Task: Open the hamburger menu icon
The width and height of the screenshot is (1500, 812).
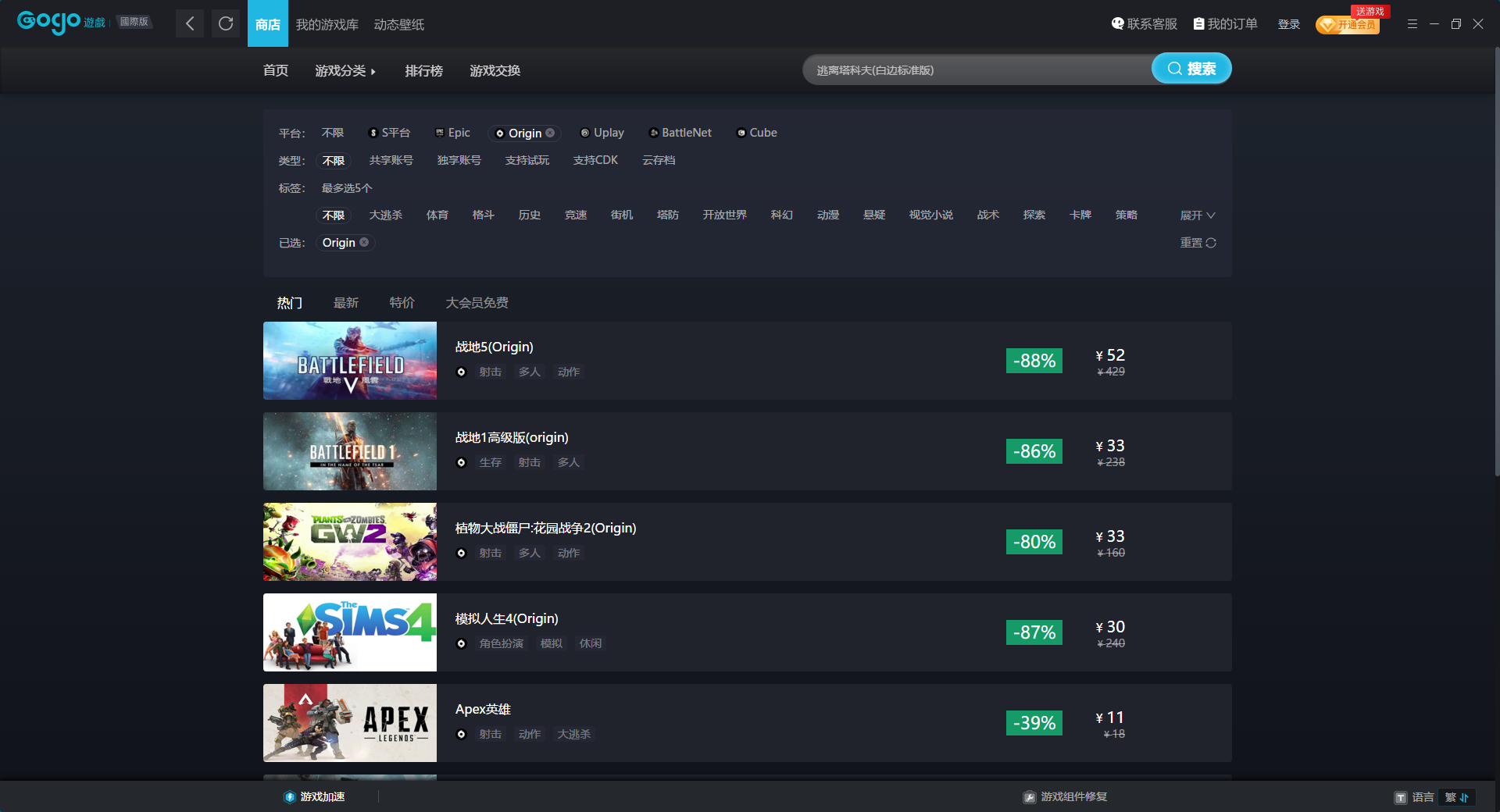Action: [1412, 24]
